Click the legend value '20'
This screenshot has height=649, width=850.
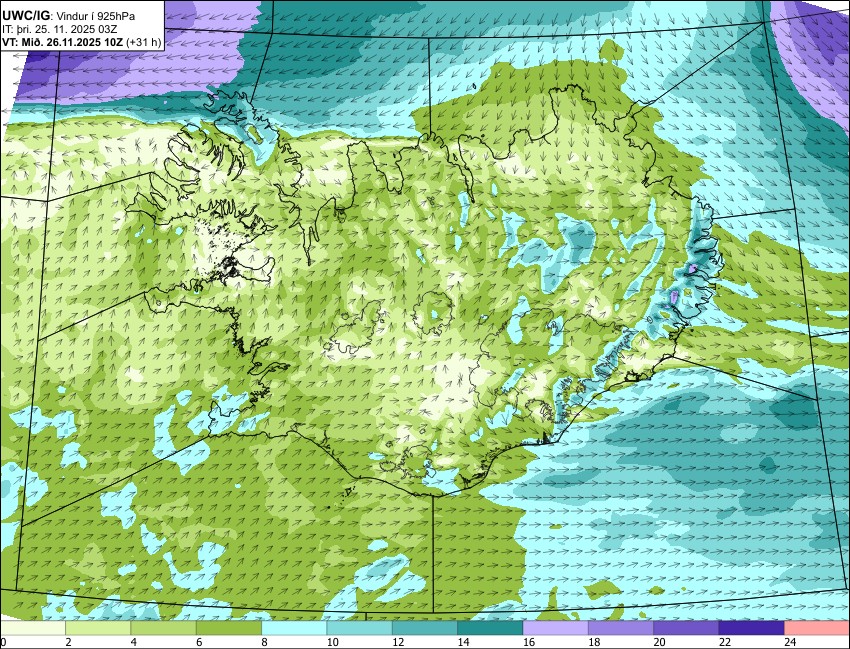(x=660, y=642)
